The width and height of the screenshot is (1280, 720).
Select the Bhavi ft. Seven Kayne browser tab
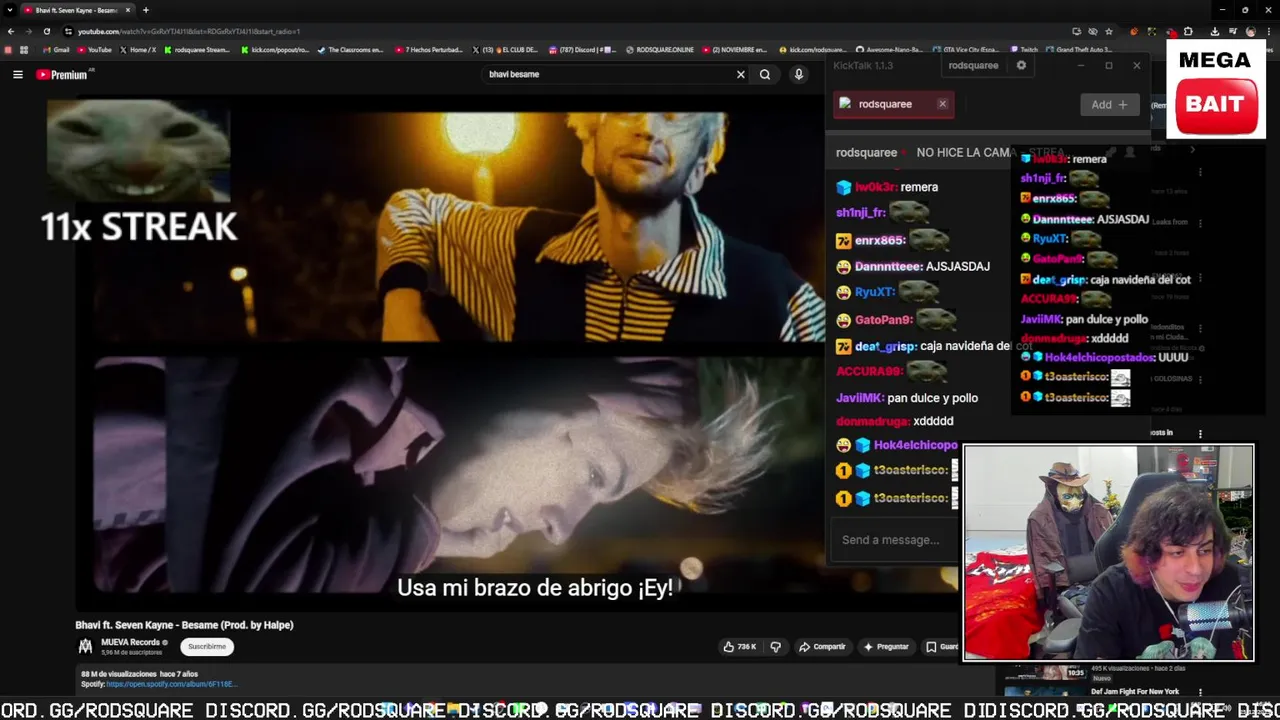tap(78, 10)
